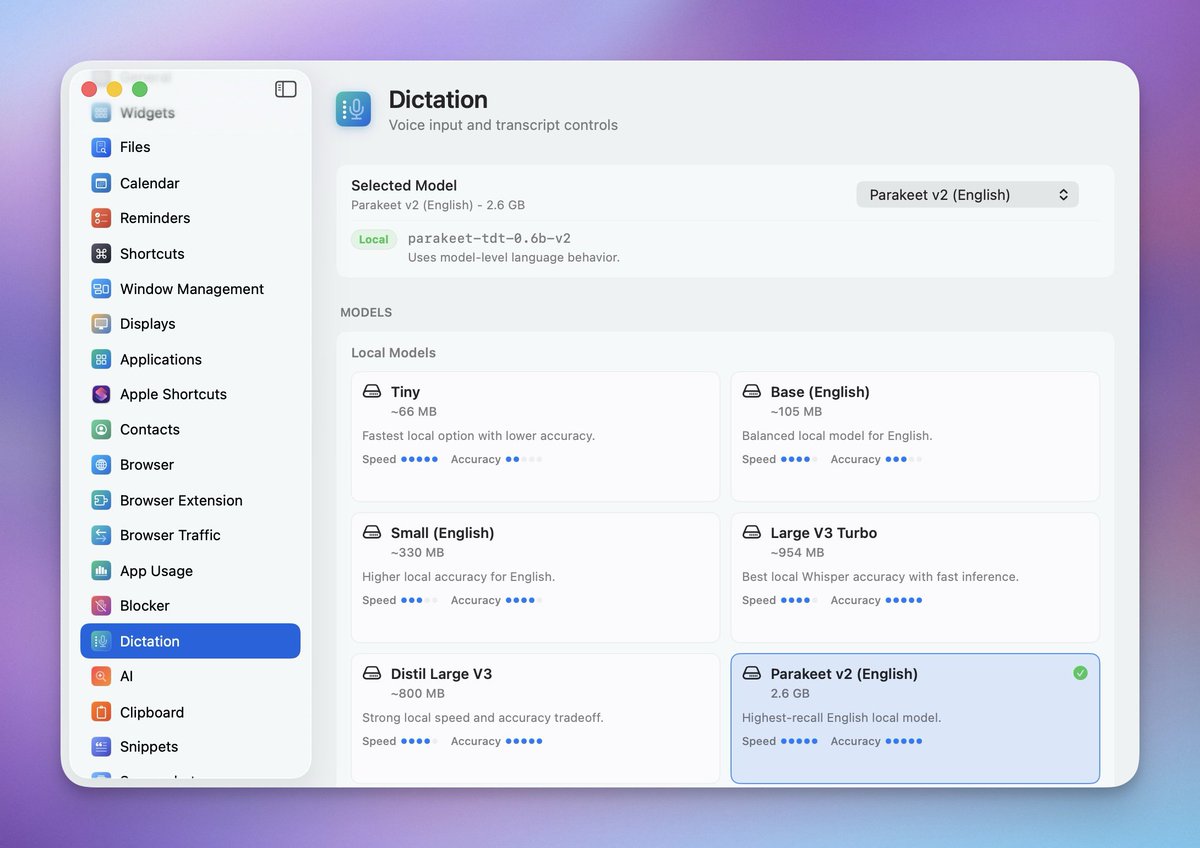1200x848 pixels.
Task: Click the Apple Shortcuts icon
Action: point(101,394)
